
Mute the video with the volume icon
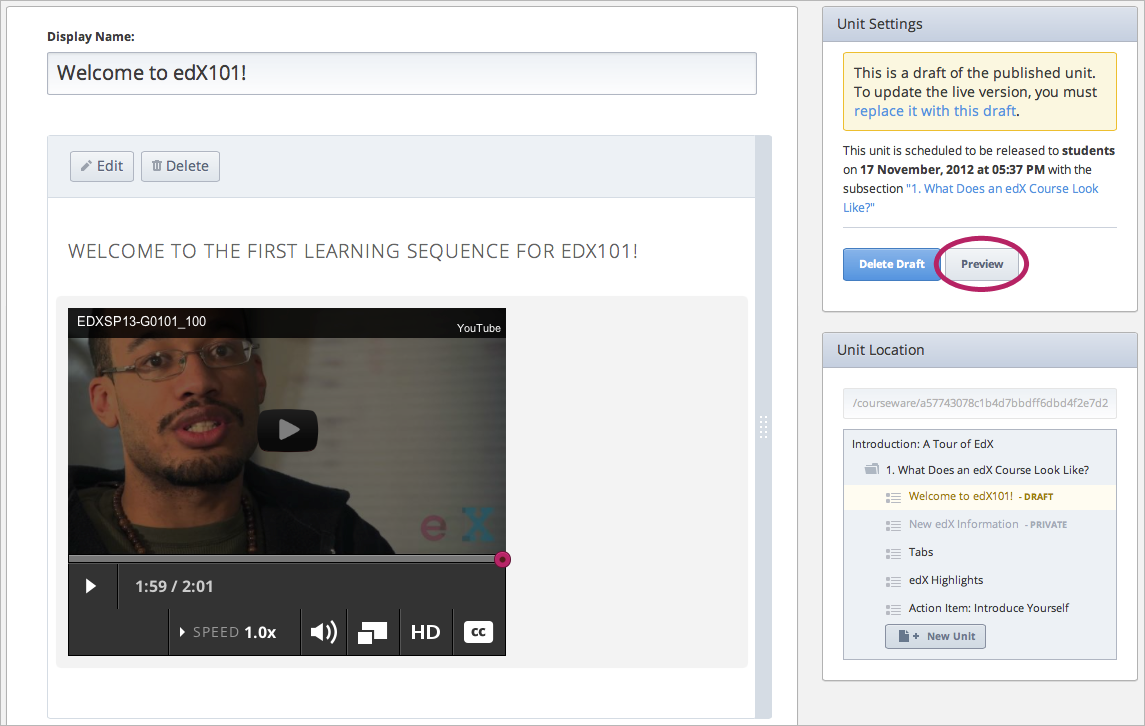[x=323, y=632]
